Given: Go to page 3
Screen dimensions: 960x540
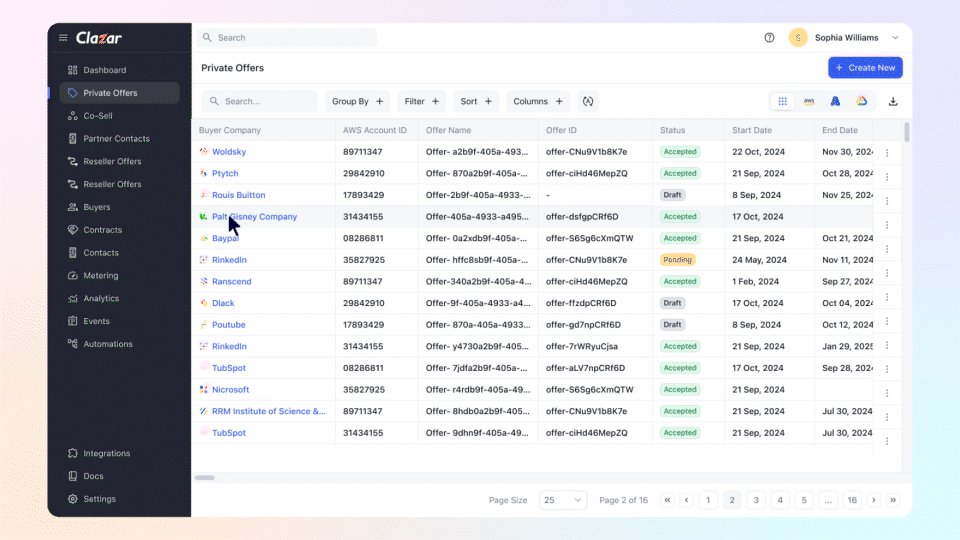Looking at the screenshot, I should pyautogui.click(x=756, y=500).
